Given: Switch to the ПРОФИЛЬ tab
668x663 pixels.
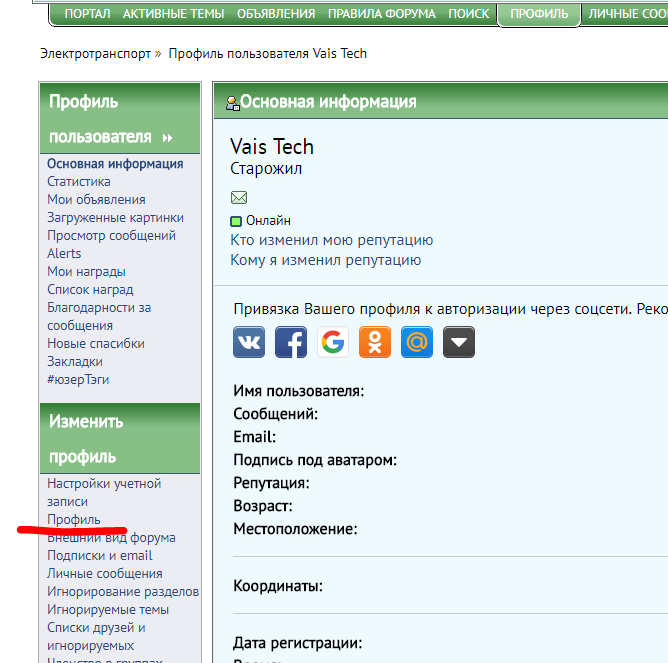Looking at the screenshot, I should [538, 14].
